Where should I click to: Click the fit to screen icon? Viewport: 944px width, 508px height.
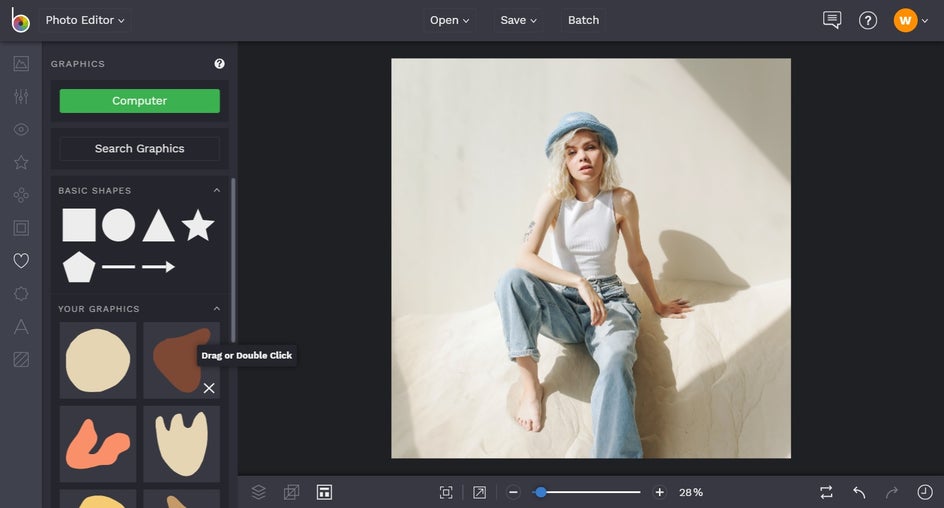point(446,492)
